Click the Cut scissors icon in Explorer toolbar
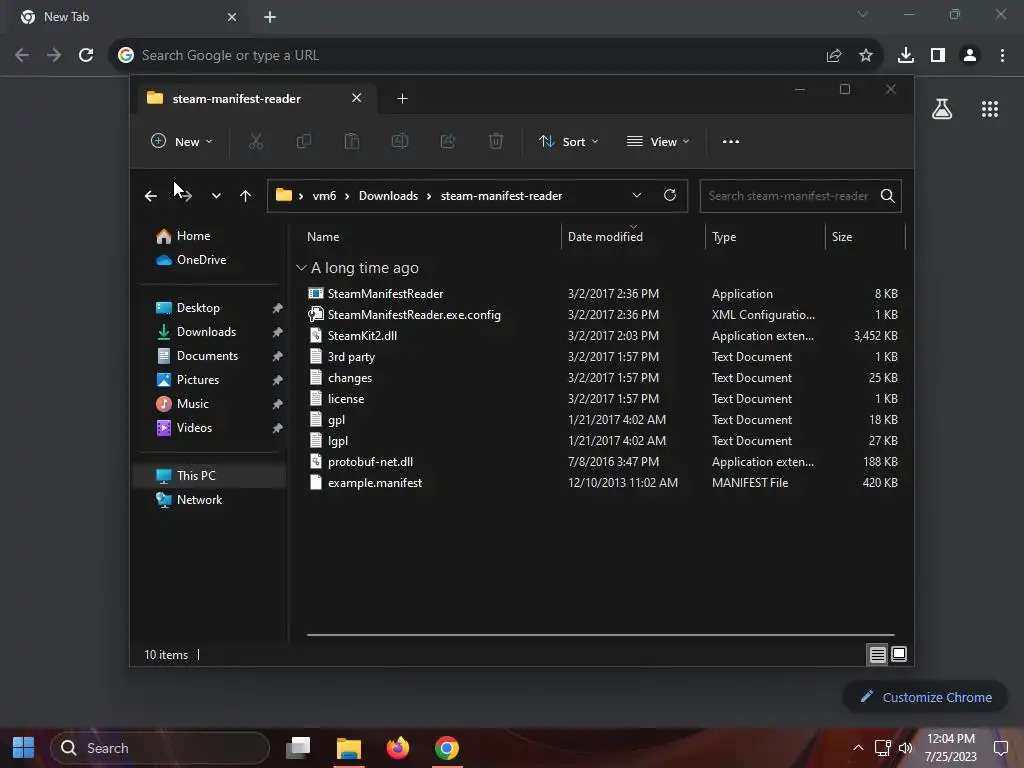 (x=255, y=141)
